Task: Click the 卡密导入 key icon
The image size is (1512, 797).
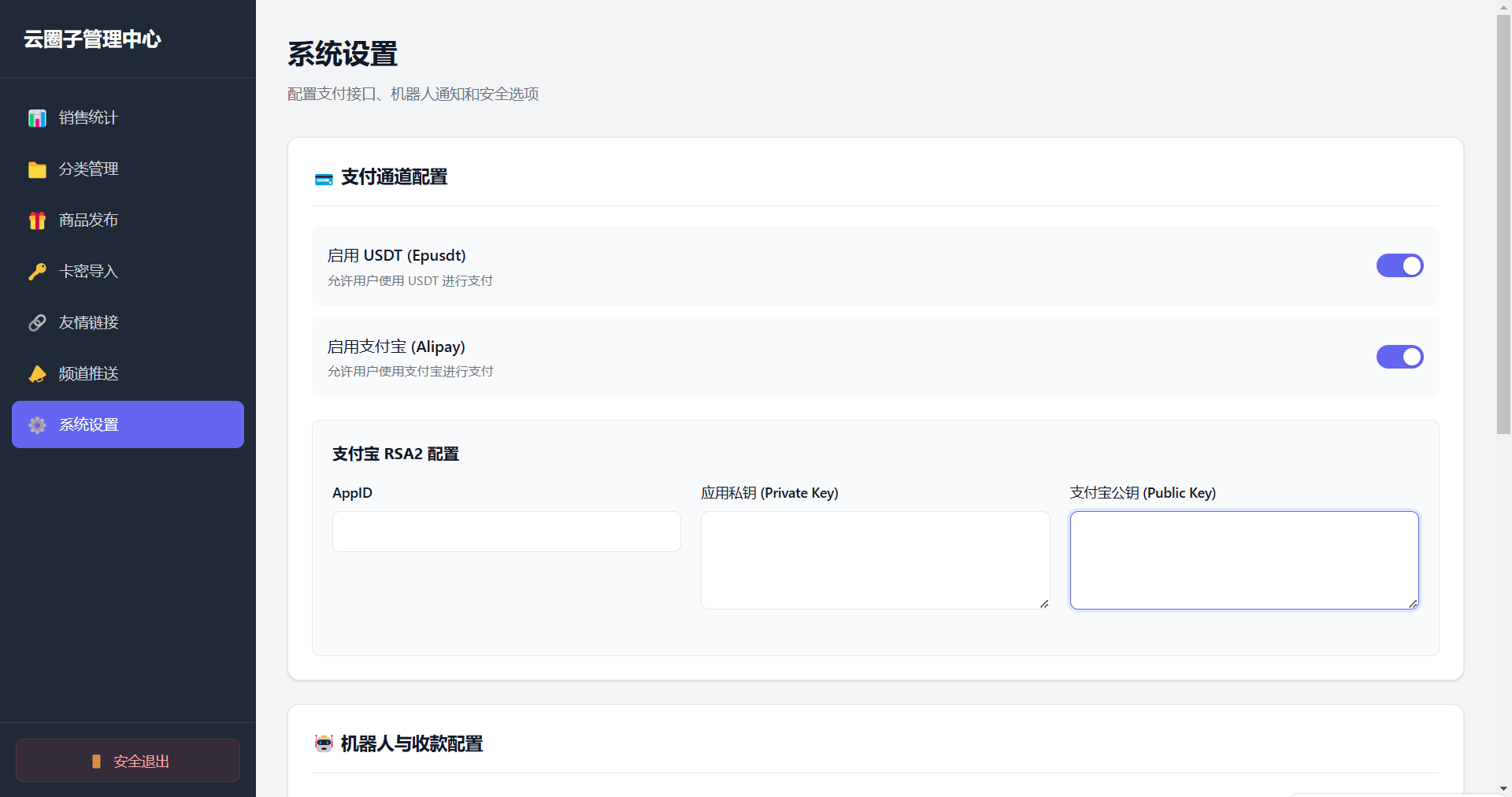Action: (x=37, y=271)
